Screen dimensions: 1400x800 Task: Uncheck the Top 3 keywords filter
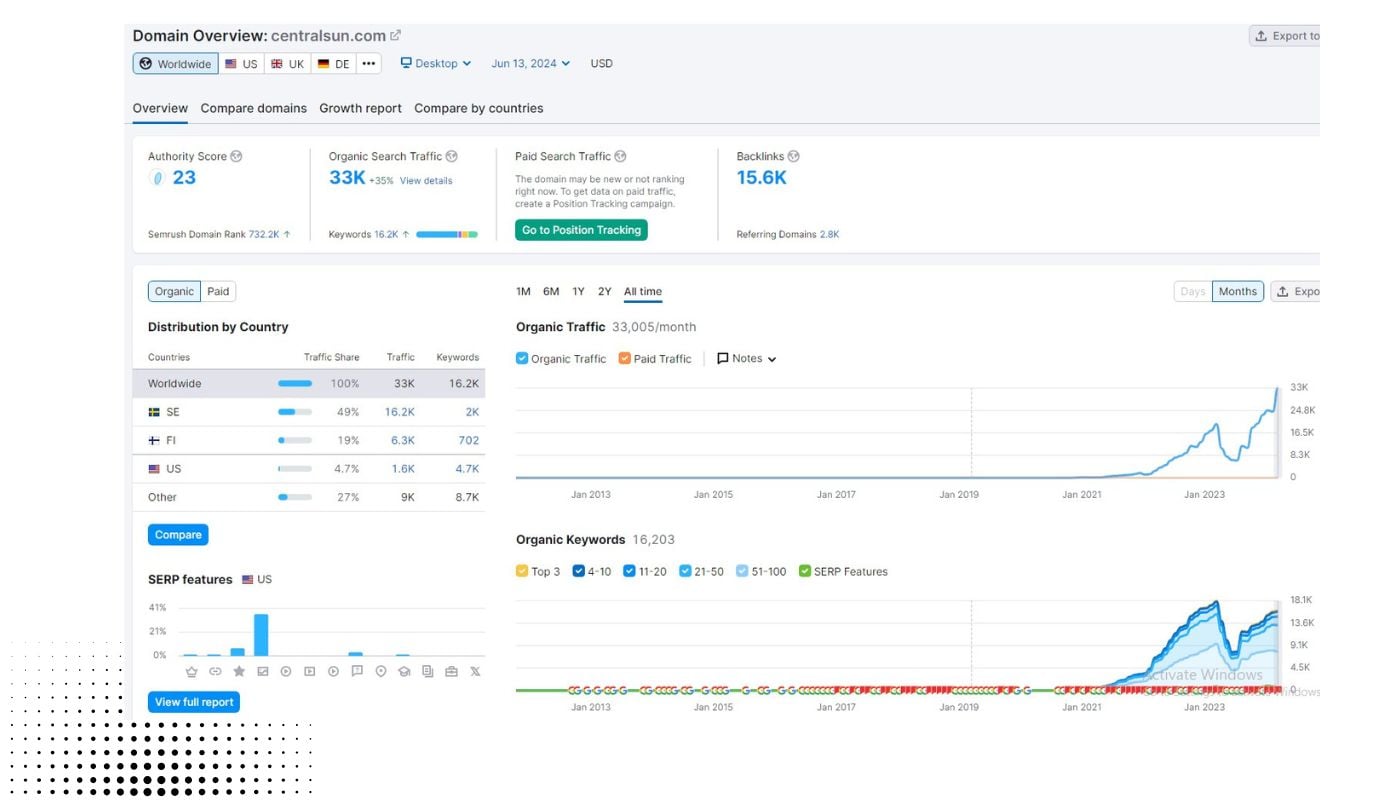(521, 571)
